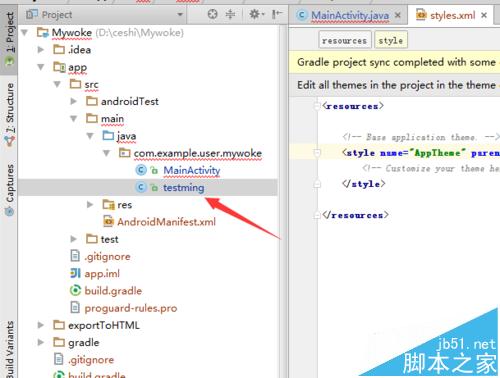
Task: Click the Edit all themes notification bar
Action: (x=395, y=85)
